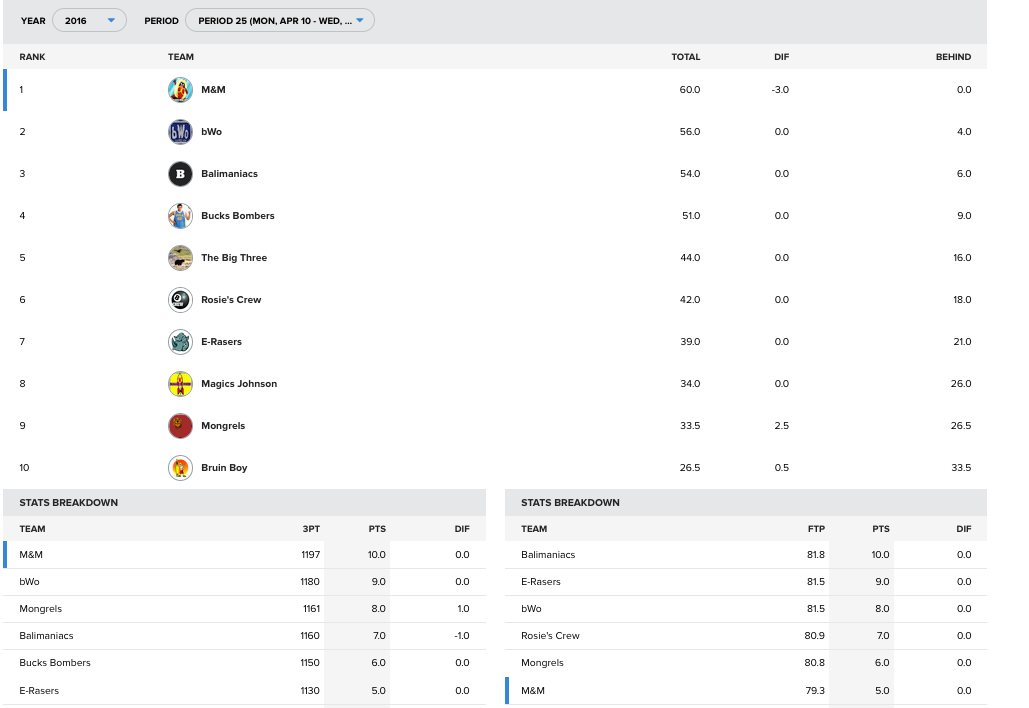Select Mongrels row in 3PT breakdown

point(244,609)
